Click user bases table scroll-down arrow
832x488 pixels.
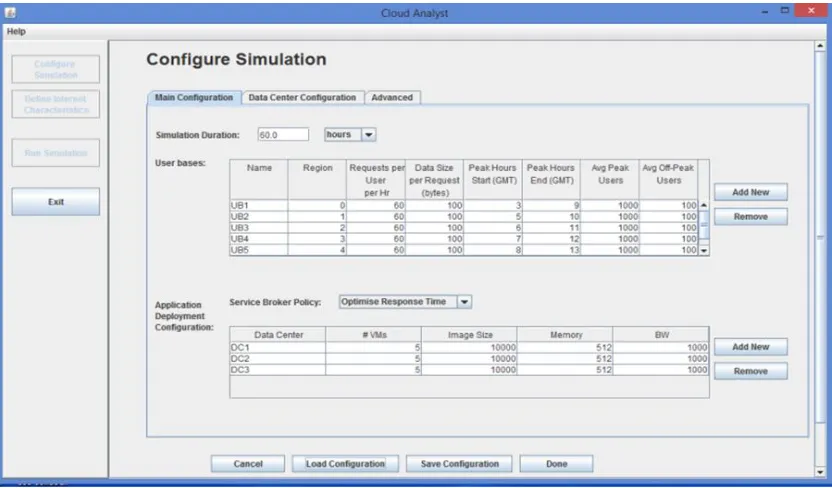(x=704, y=251)
